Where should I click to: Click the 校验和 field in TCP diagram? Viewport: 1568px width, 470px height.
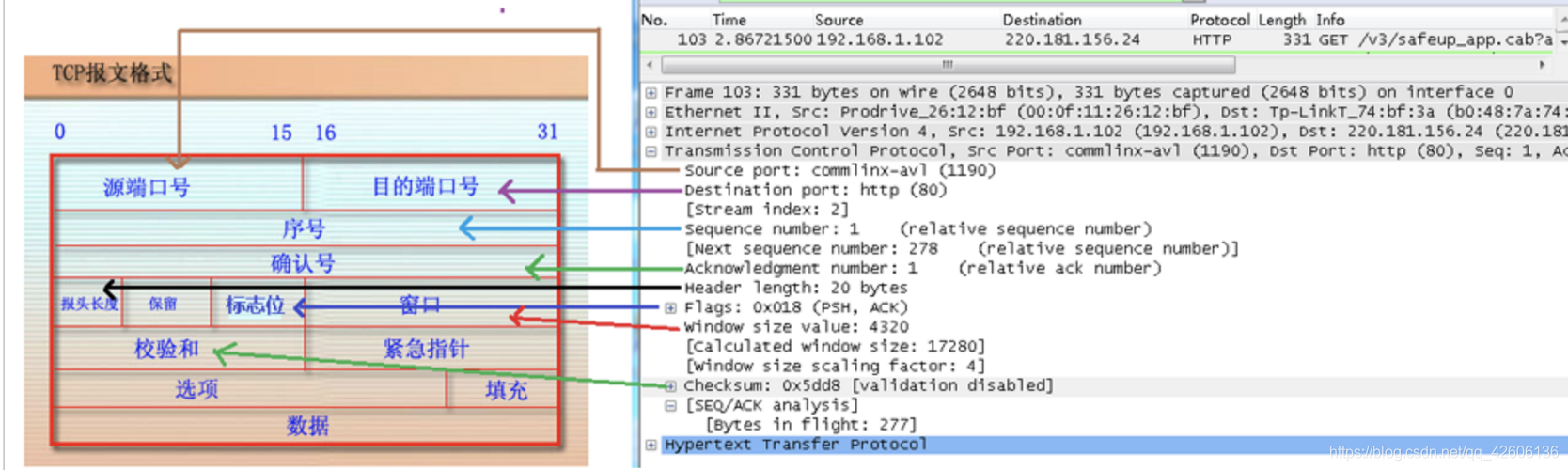(x=179, y=348)
